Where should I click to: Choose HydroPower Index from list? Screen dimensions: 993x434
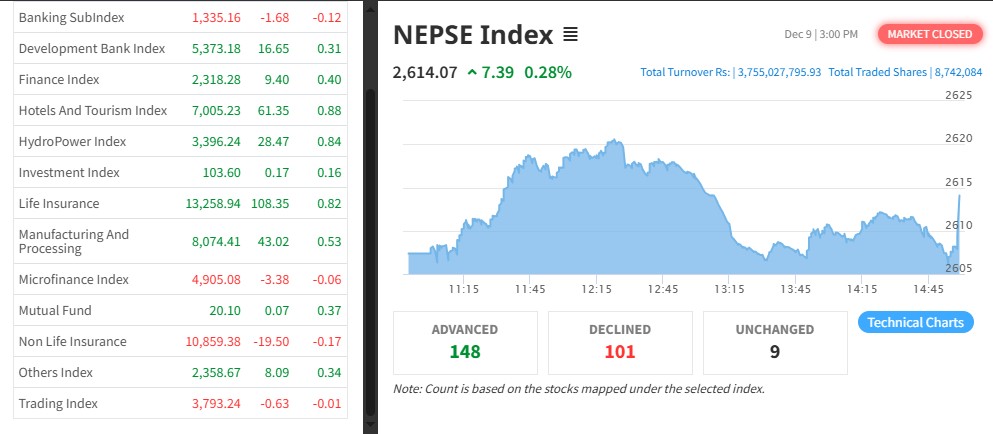(x=72, y=141)
